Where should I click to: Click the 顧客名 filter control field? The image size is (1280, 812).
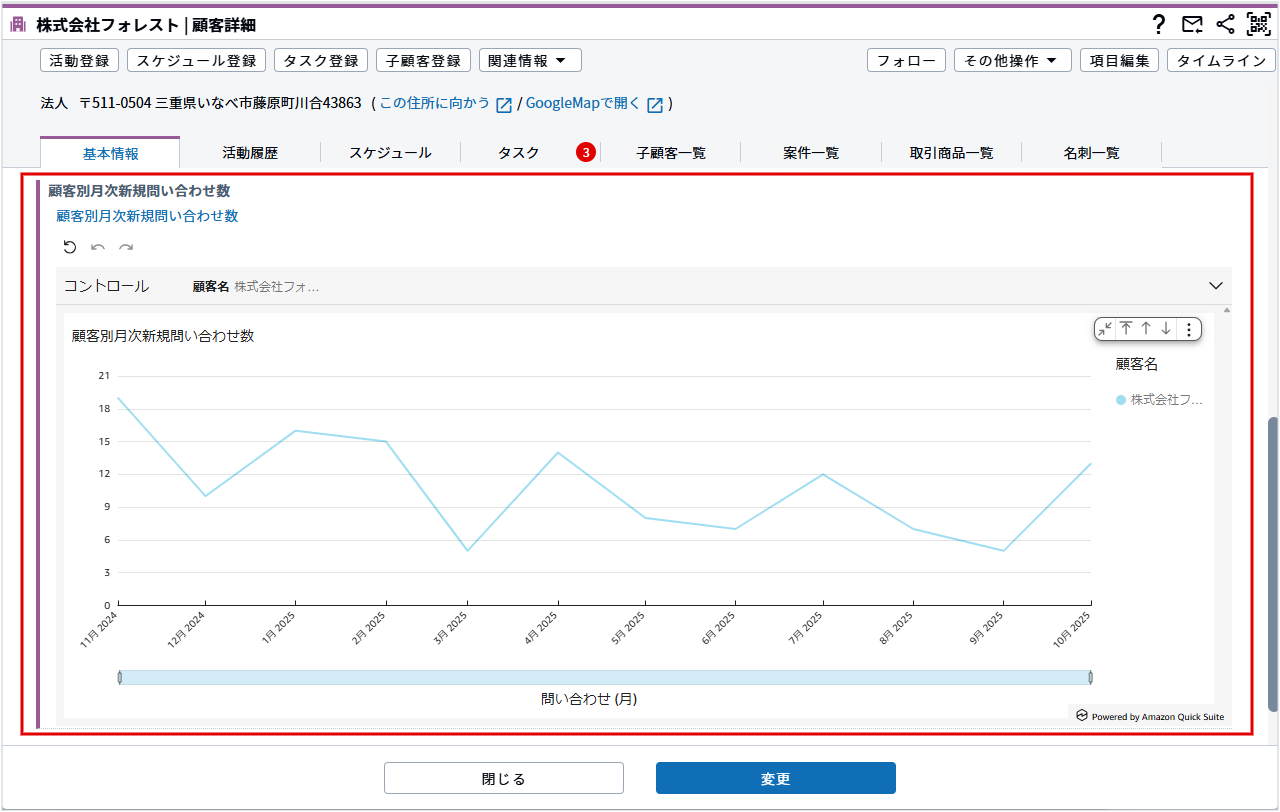pos(277,287)
